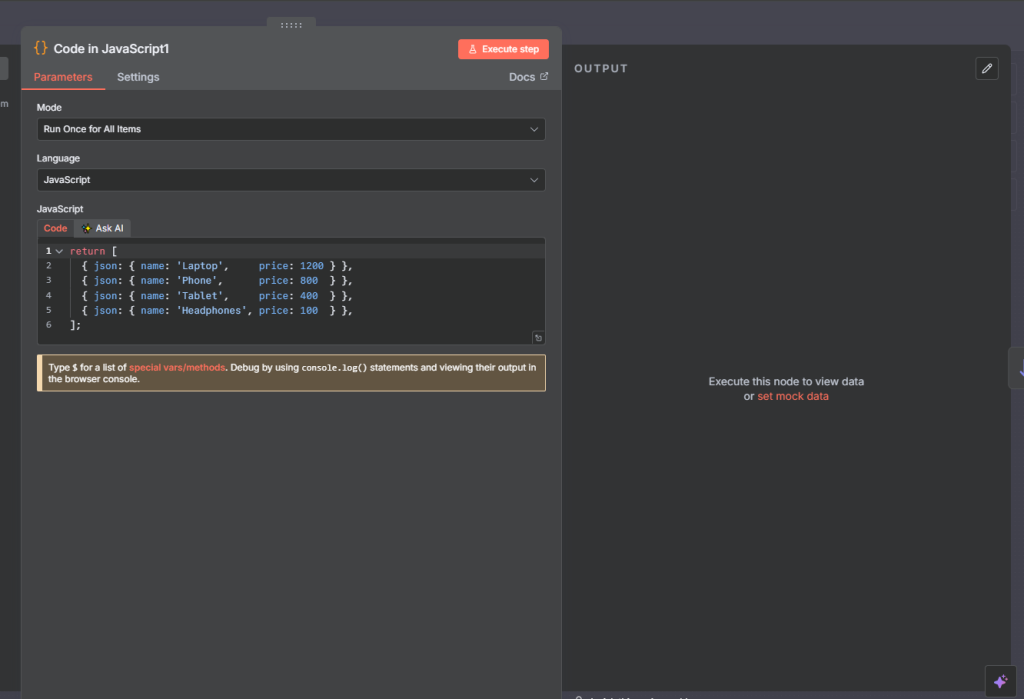Open the AI assistant sparkle button

click(1000, 681)
